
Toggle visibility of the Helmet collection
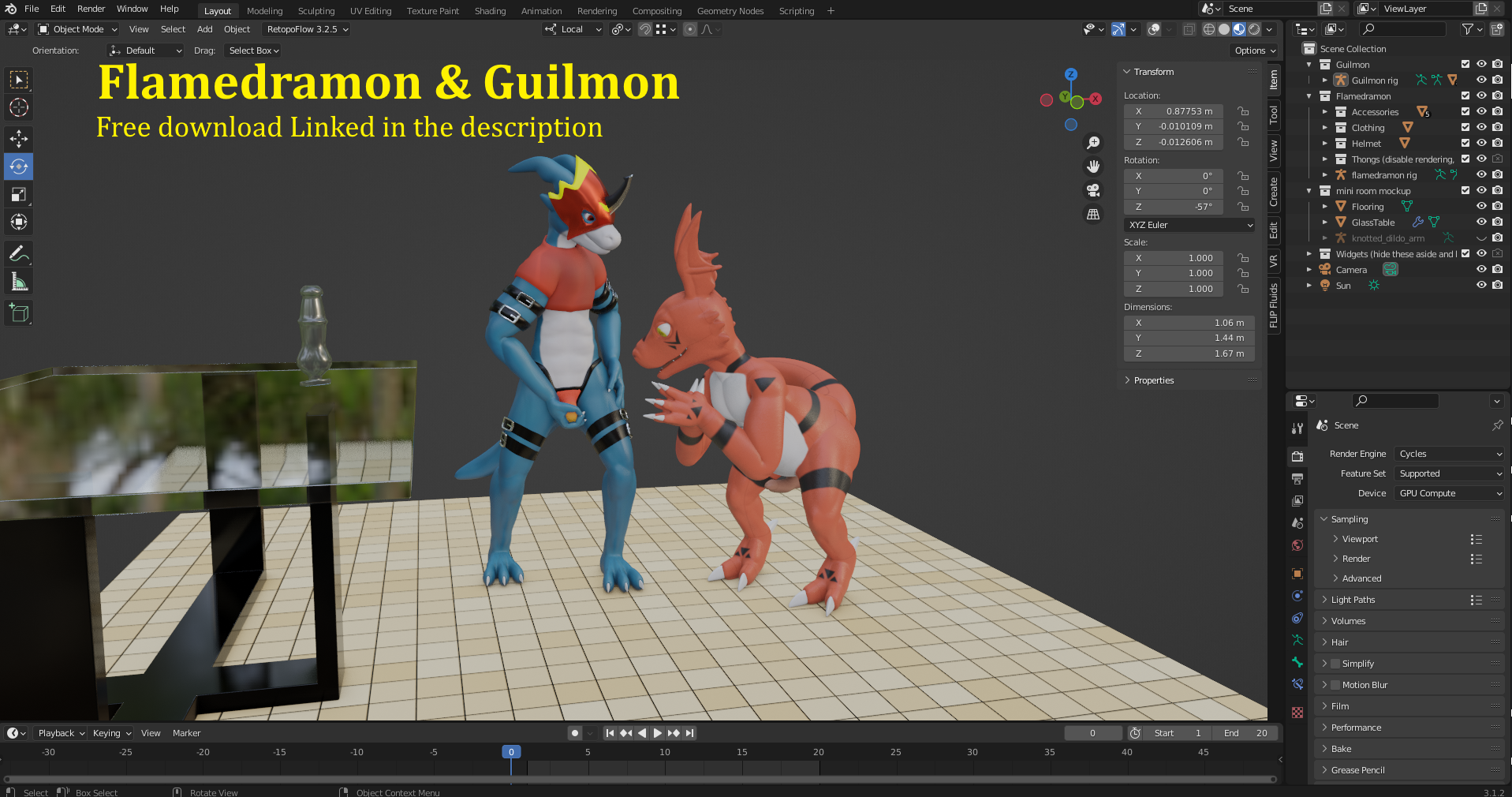1481,143
